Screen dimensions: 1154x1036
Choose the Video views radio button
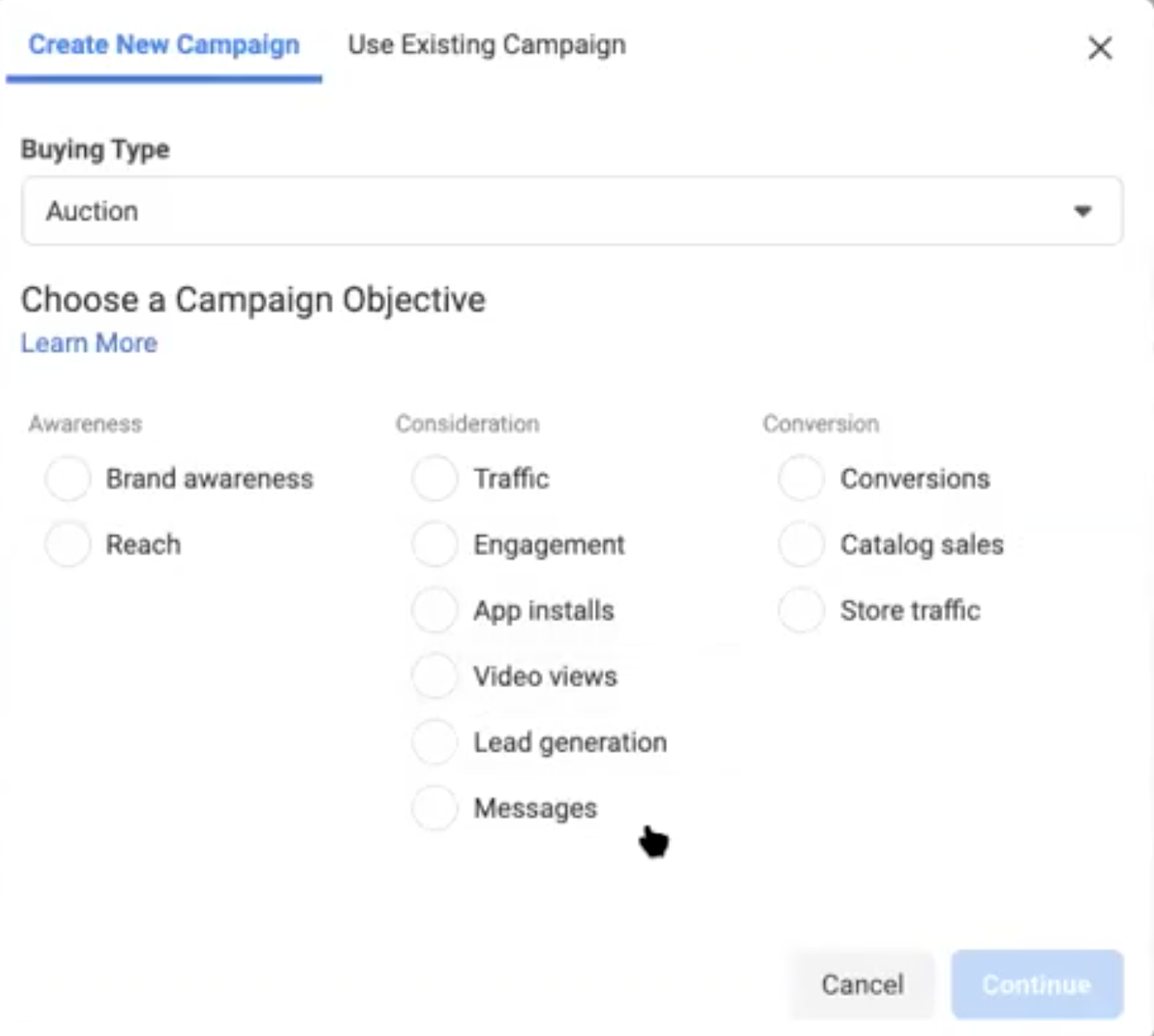[435, 677]
